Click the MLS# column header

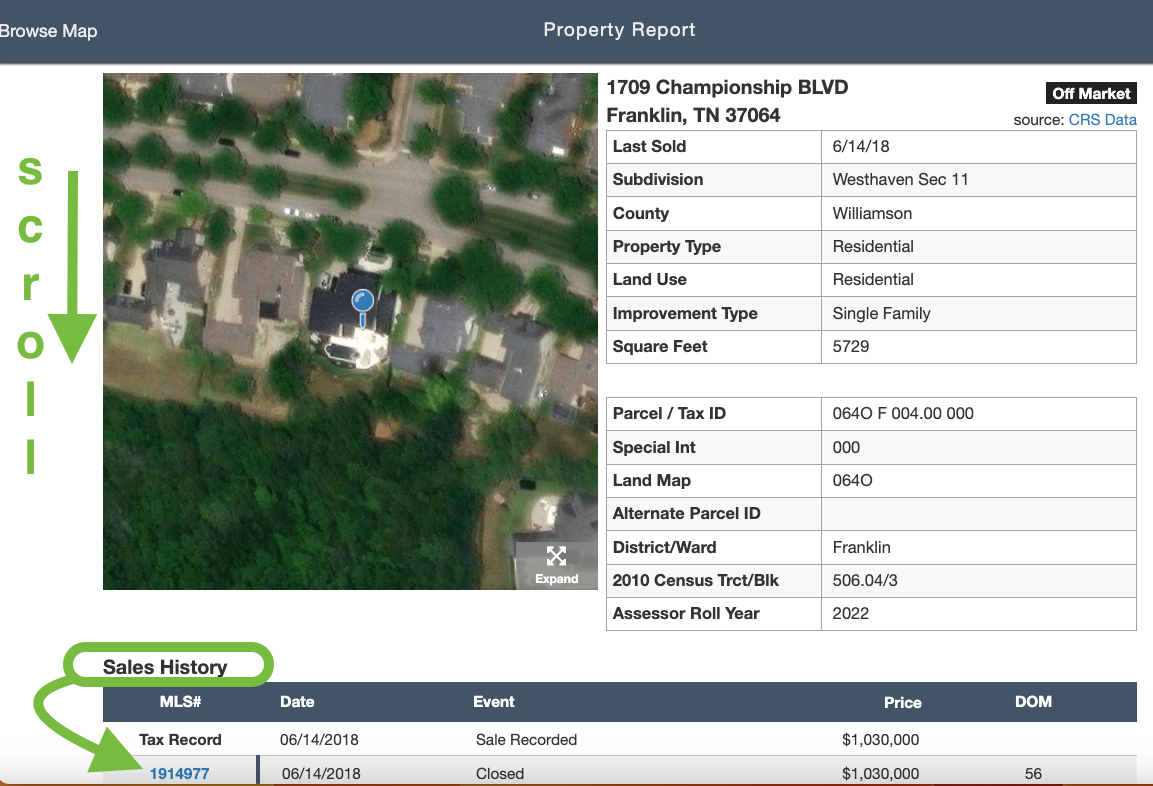pyautogui.click(x=180, y=702)
